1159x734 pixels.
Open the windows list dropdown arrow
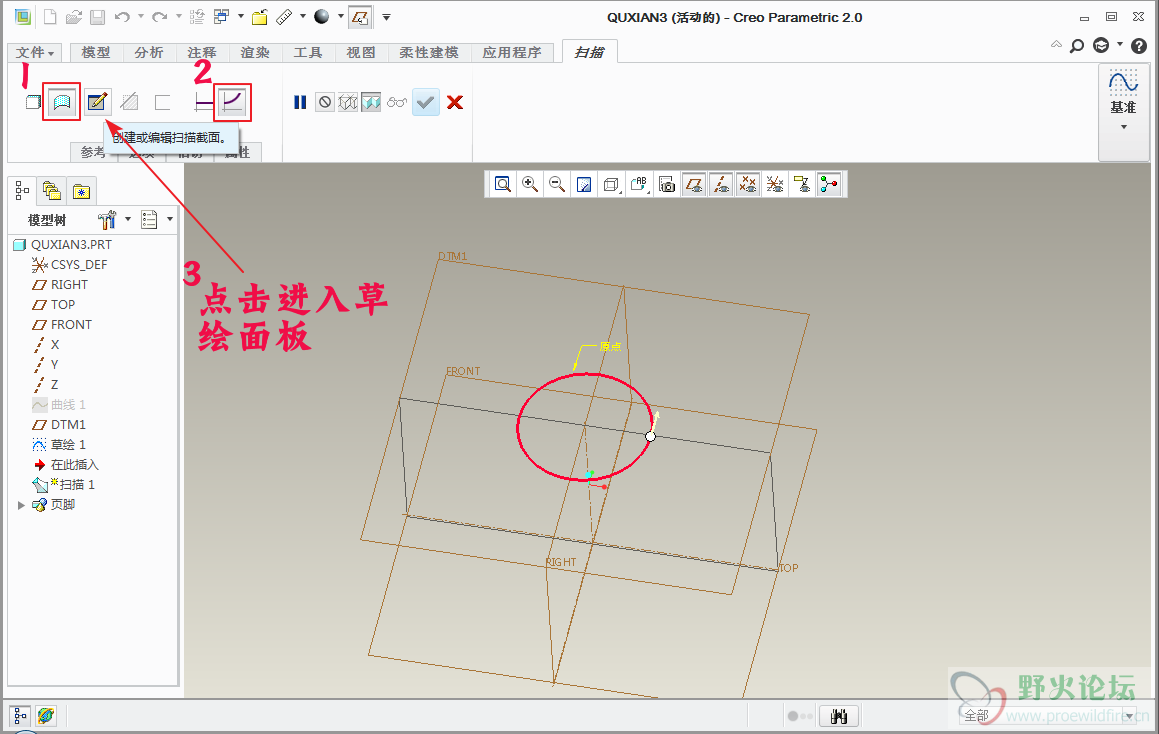tap(240, 16)
